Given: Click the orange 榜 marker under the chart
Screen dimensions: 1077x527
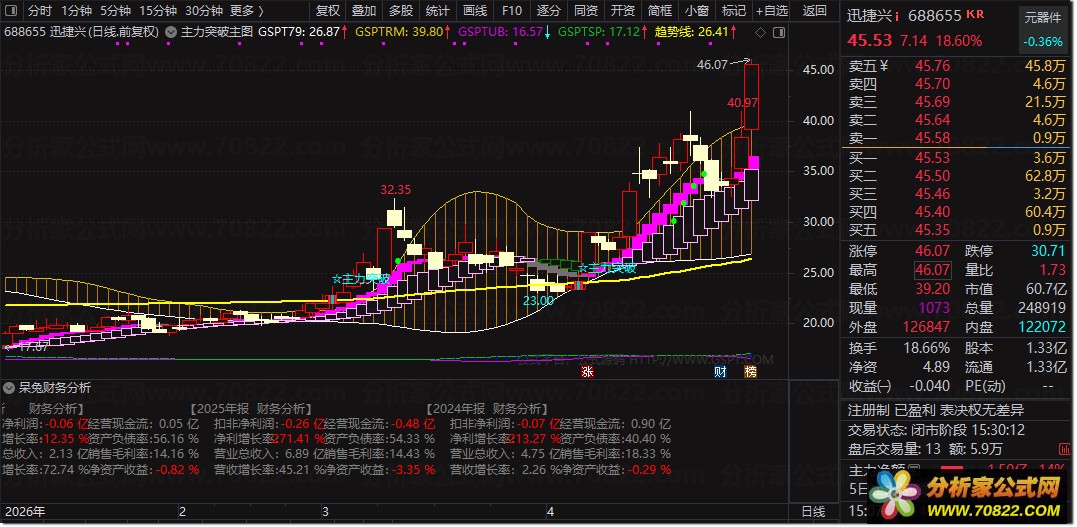Looking at the screenshot, I should (751, 372).
